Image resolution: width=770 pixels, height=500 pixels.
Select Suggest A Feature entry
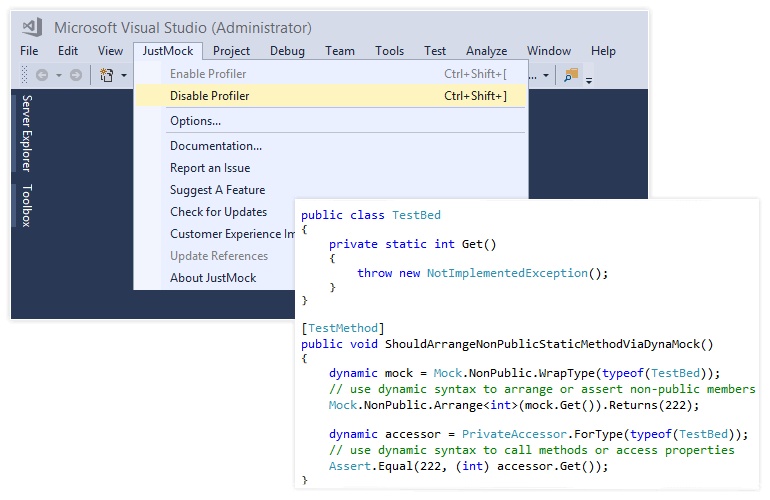330,190
